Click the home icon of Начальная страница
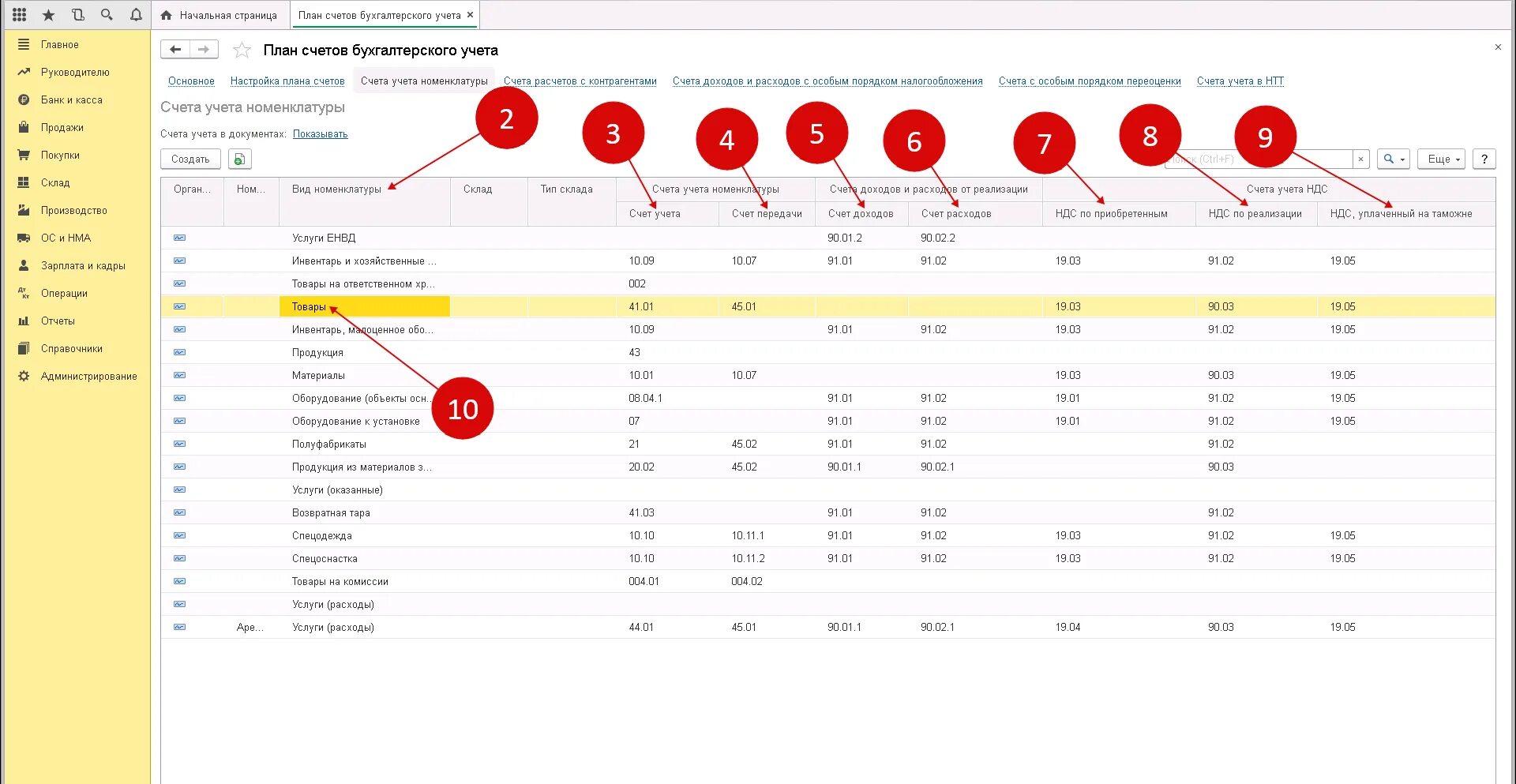The image size is (1516, 784). point(166,15)
